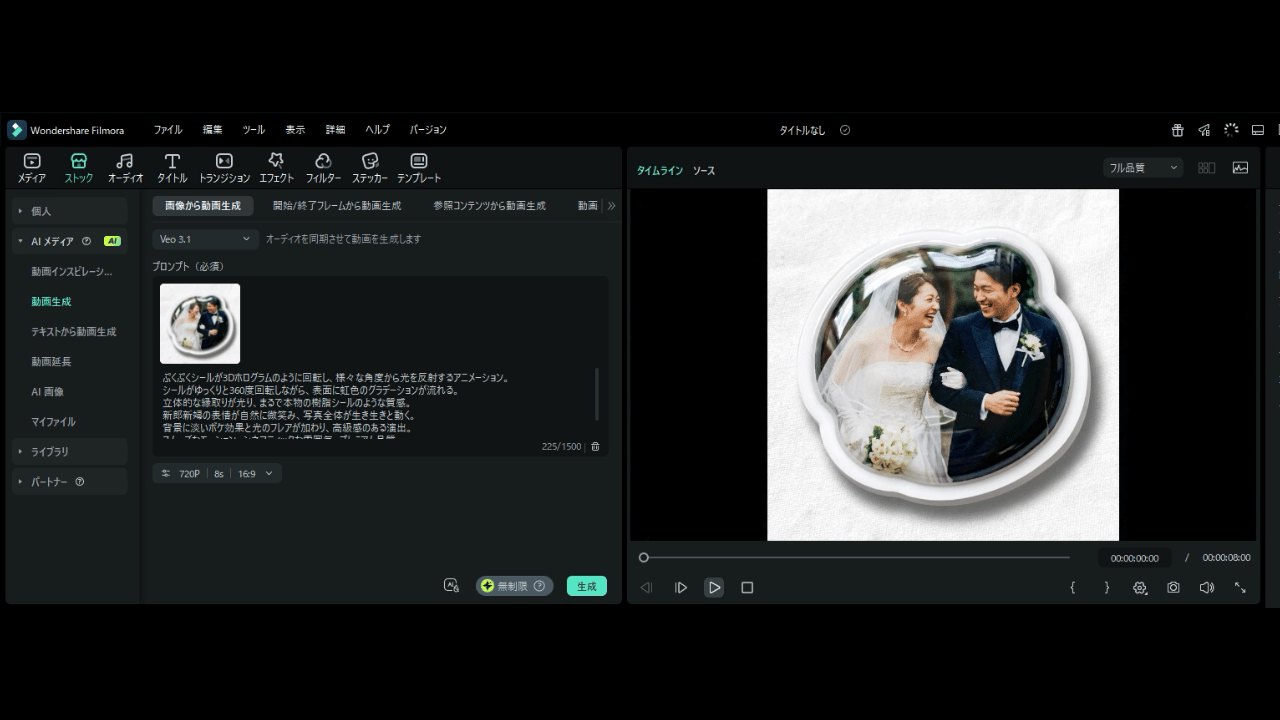Open the gift box icon in the title bar
The image size is (1280, 720).
tap(1178, 130)
